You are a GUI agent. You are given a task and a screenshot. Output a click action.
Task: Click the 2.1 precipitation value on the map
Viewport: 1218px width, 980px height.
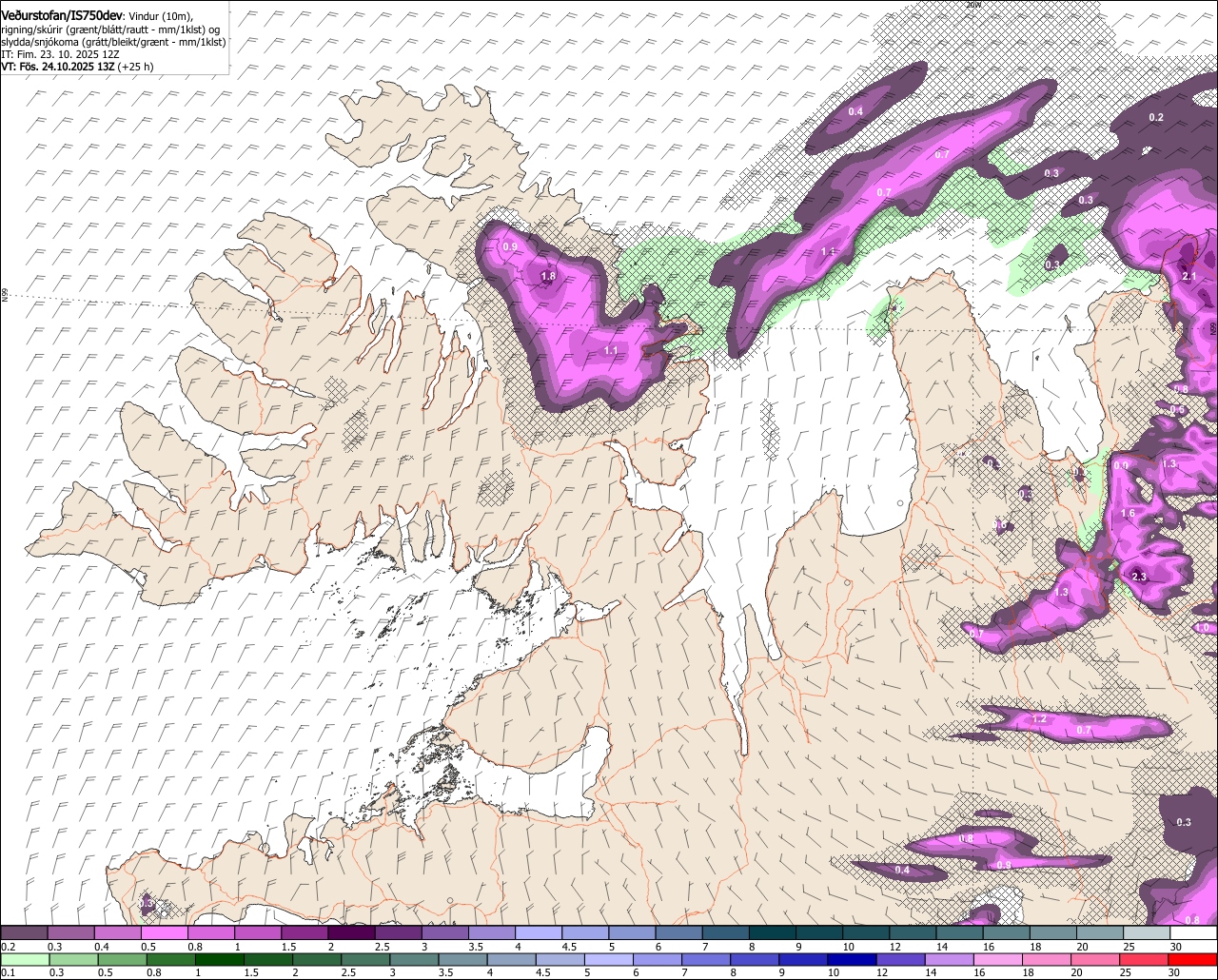tap(1189, 276)
